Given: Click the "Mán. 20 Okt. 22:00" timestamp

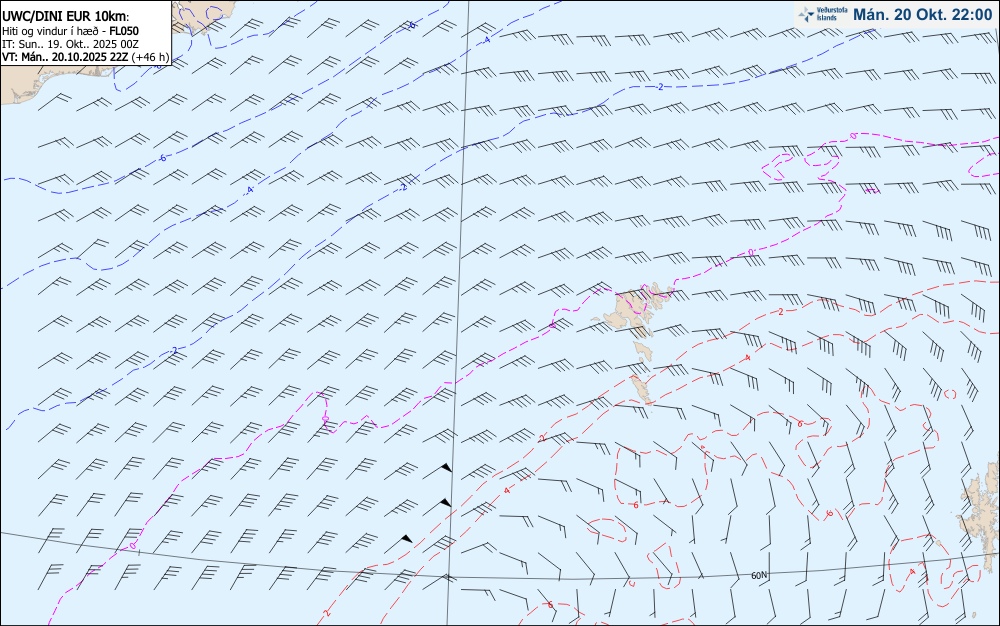Looking at the screenshot, I should pyautogui.click(x=922, y=15).
